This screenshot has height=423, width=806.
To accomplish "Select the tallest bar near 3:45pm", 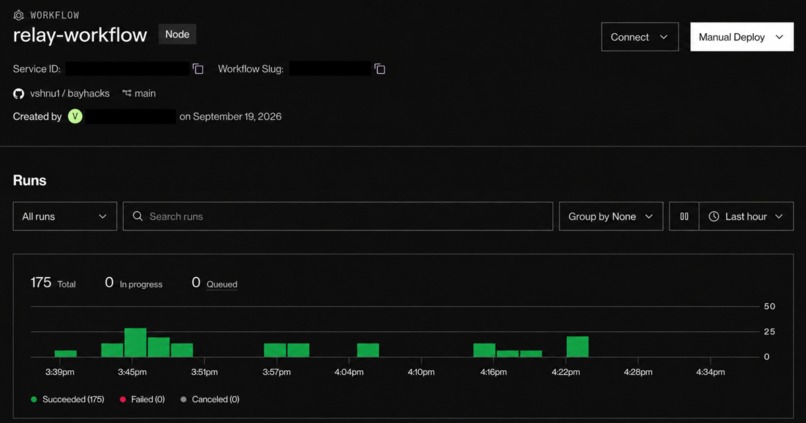I will [x=135, y=342].
